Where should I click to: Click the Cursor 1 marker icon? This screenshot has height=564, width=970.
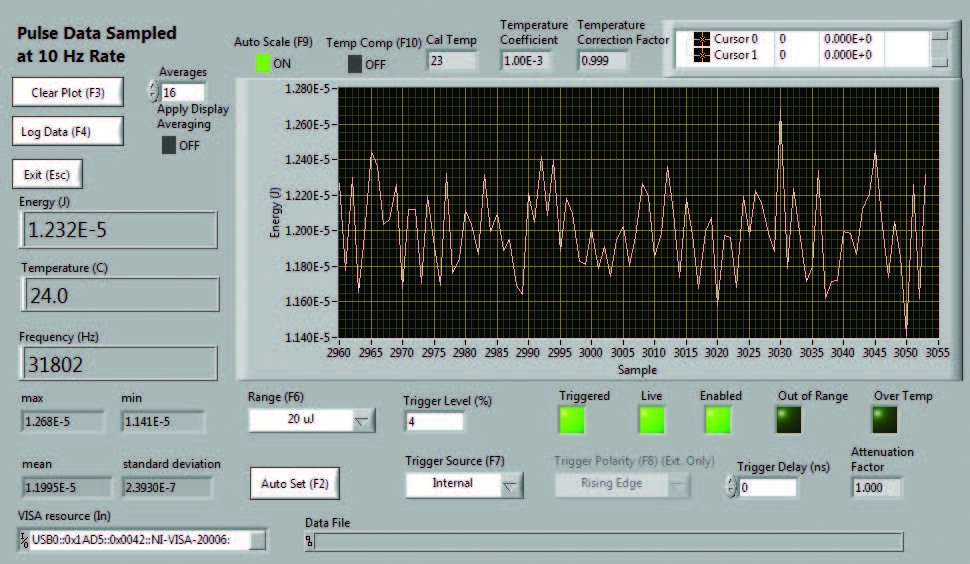[x=700, y=55]
